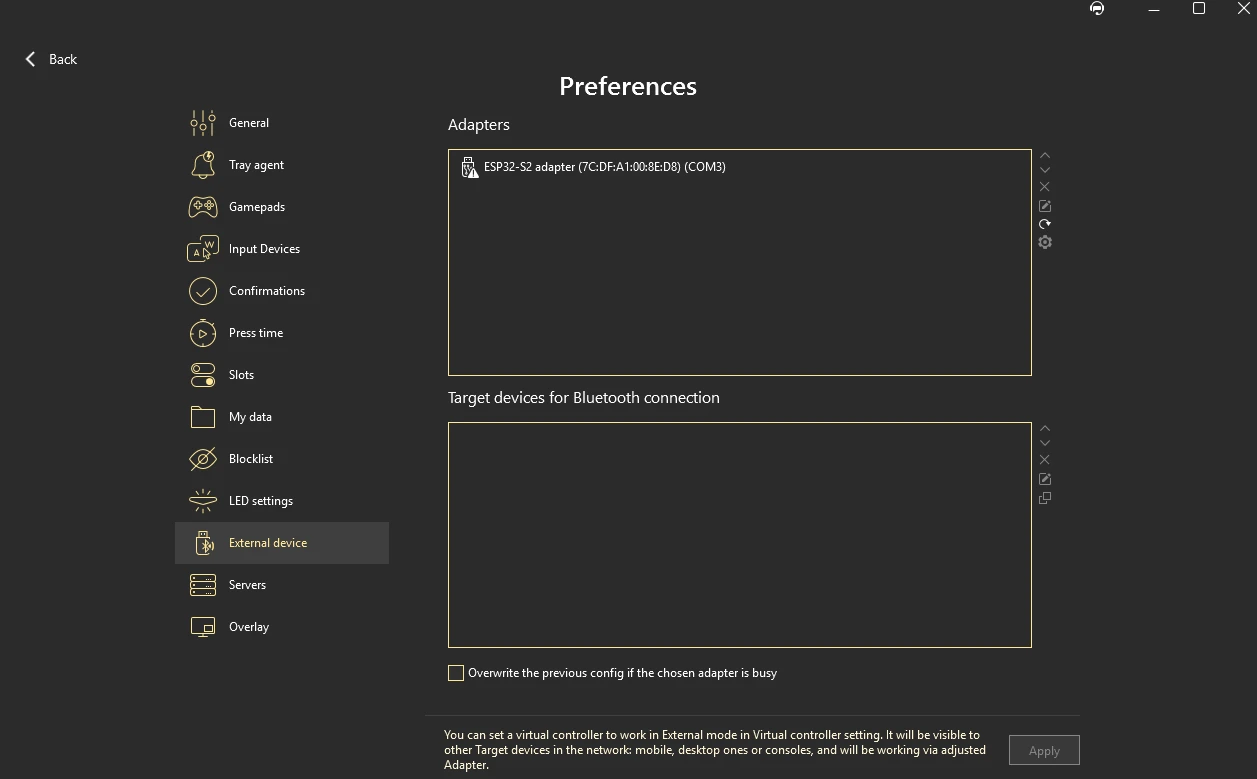Open Input Devices settings

pyautogui.click(x=281, y=249)
